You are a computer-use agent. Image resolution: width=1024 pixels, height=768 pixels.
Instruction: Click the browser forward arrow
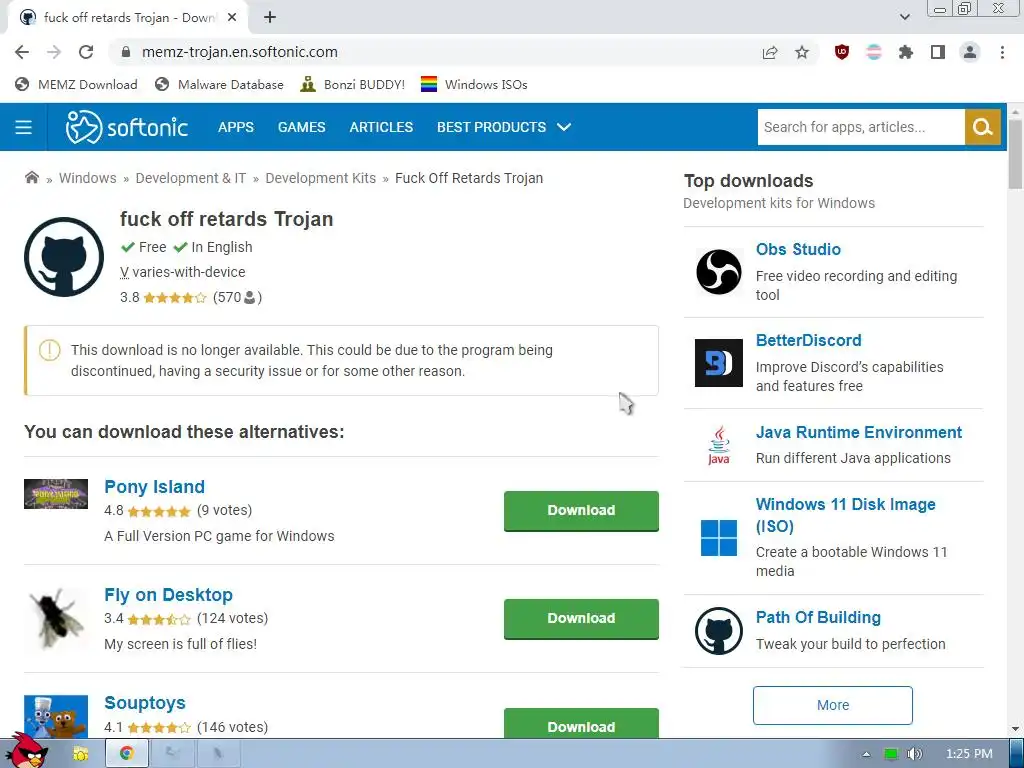54,52
